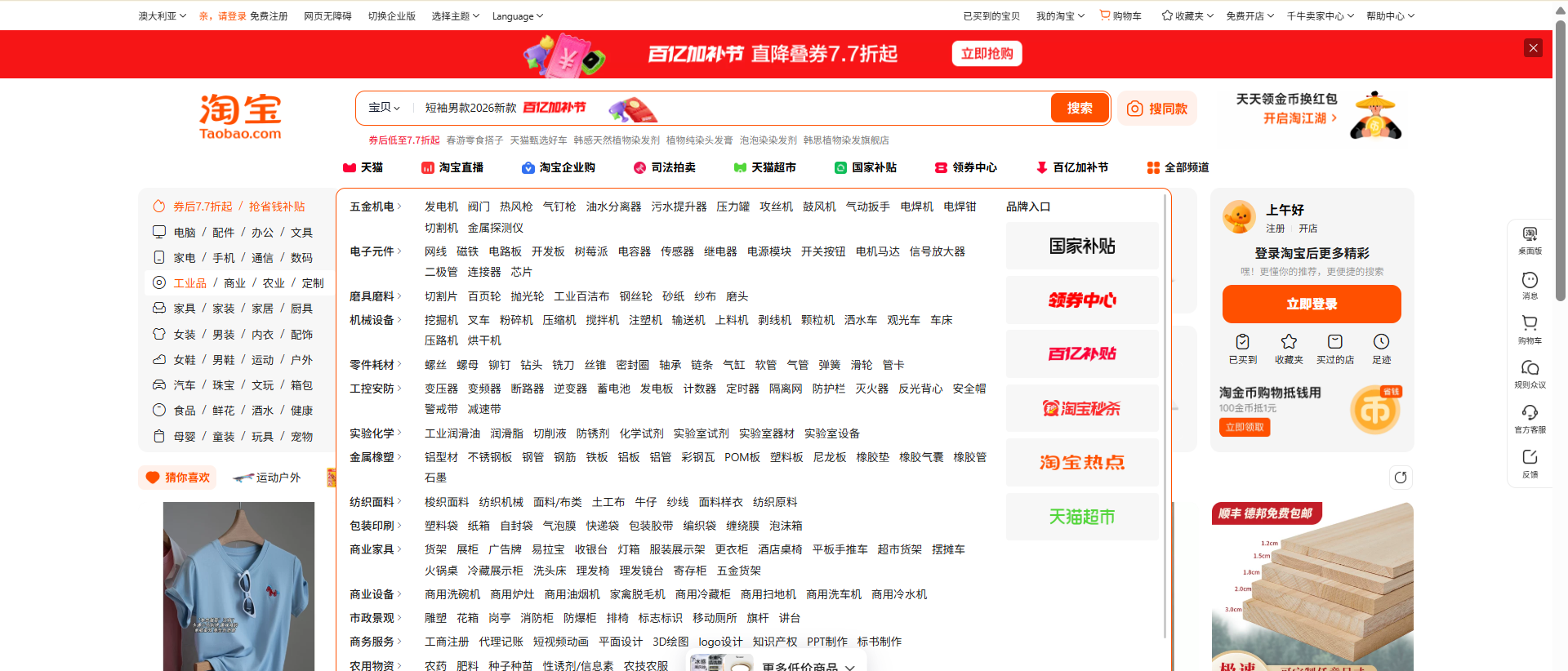1568x671 pixels.
Task: Expand the 澳大利亚 region selector
Action: 162,16
